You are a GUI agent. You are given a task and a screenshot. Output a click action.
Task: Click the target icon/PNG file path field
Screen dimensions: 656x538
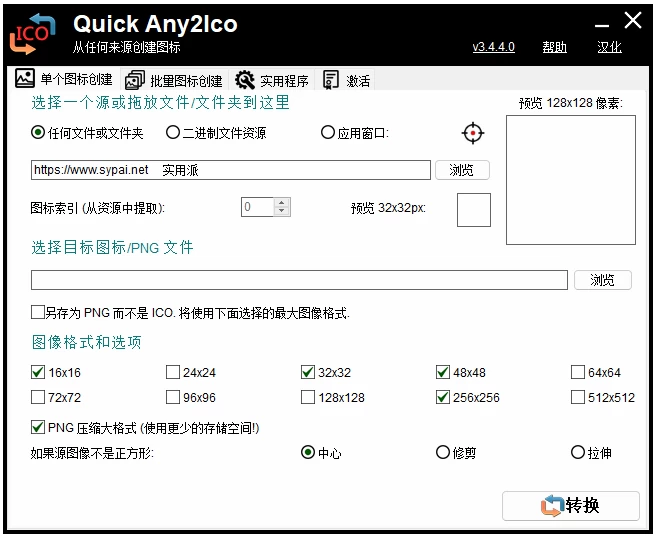[x=298, y=280]
